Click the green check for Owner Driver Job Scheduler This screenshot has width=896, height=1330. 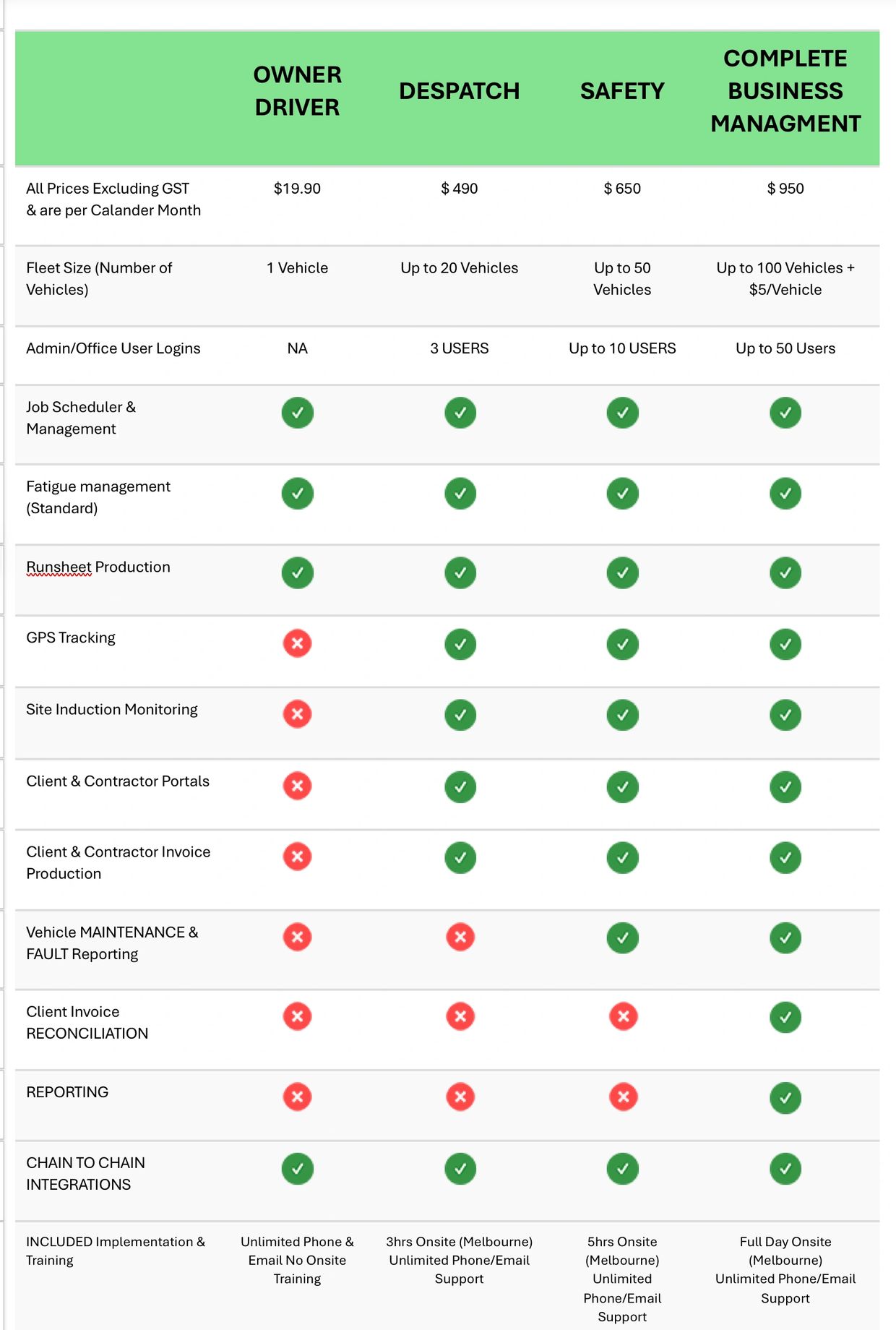(297, 413)
